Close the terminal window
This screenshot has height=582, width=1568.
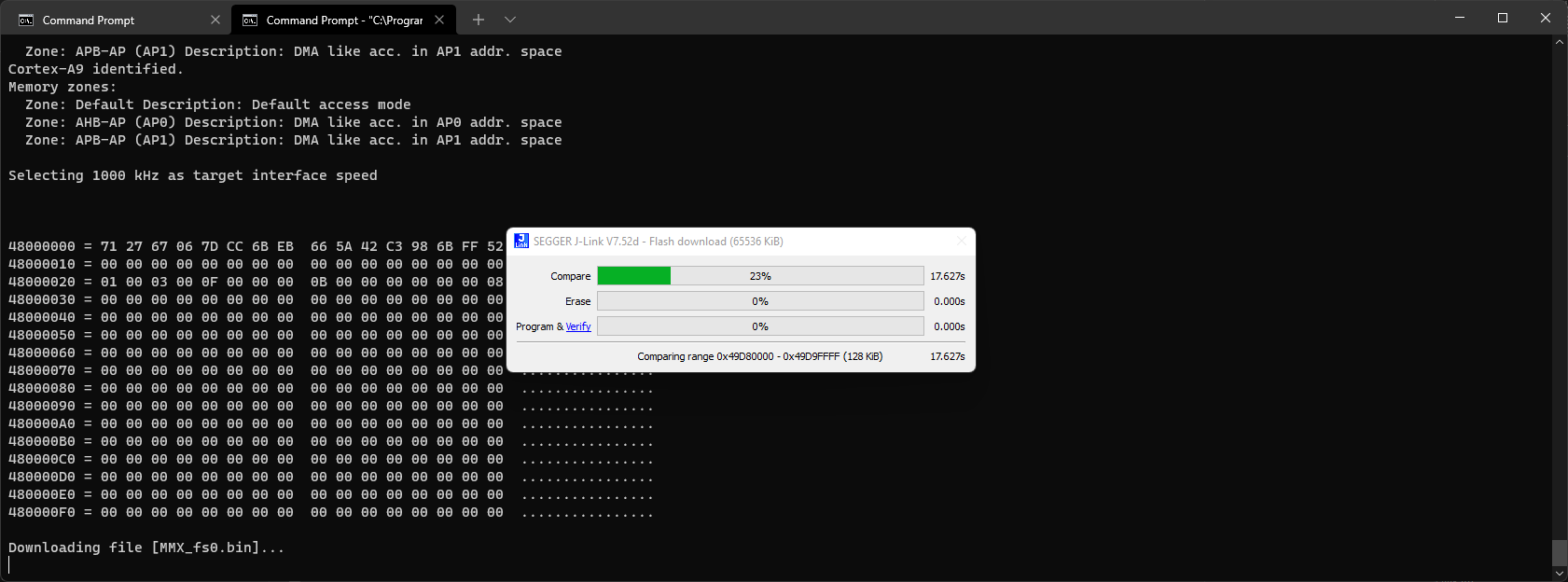[x=1546, y=18]
